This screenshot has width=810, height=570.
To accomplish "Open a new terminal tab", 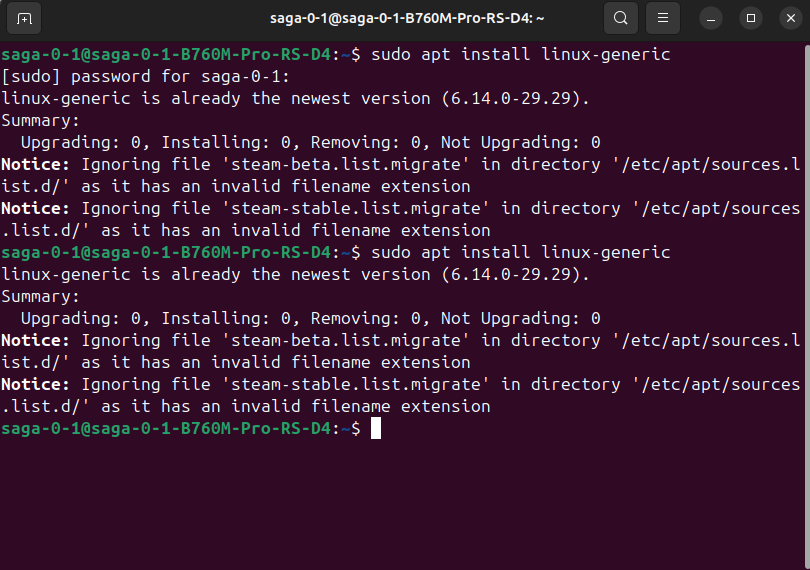I will (x=24, y=18).
